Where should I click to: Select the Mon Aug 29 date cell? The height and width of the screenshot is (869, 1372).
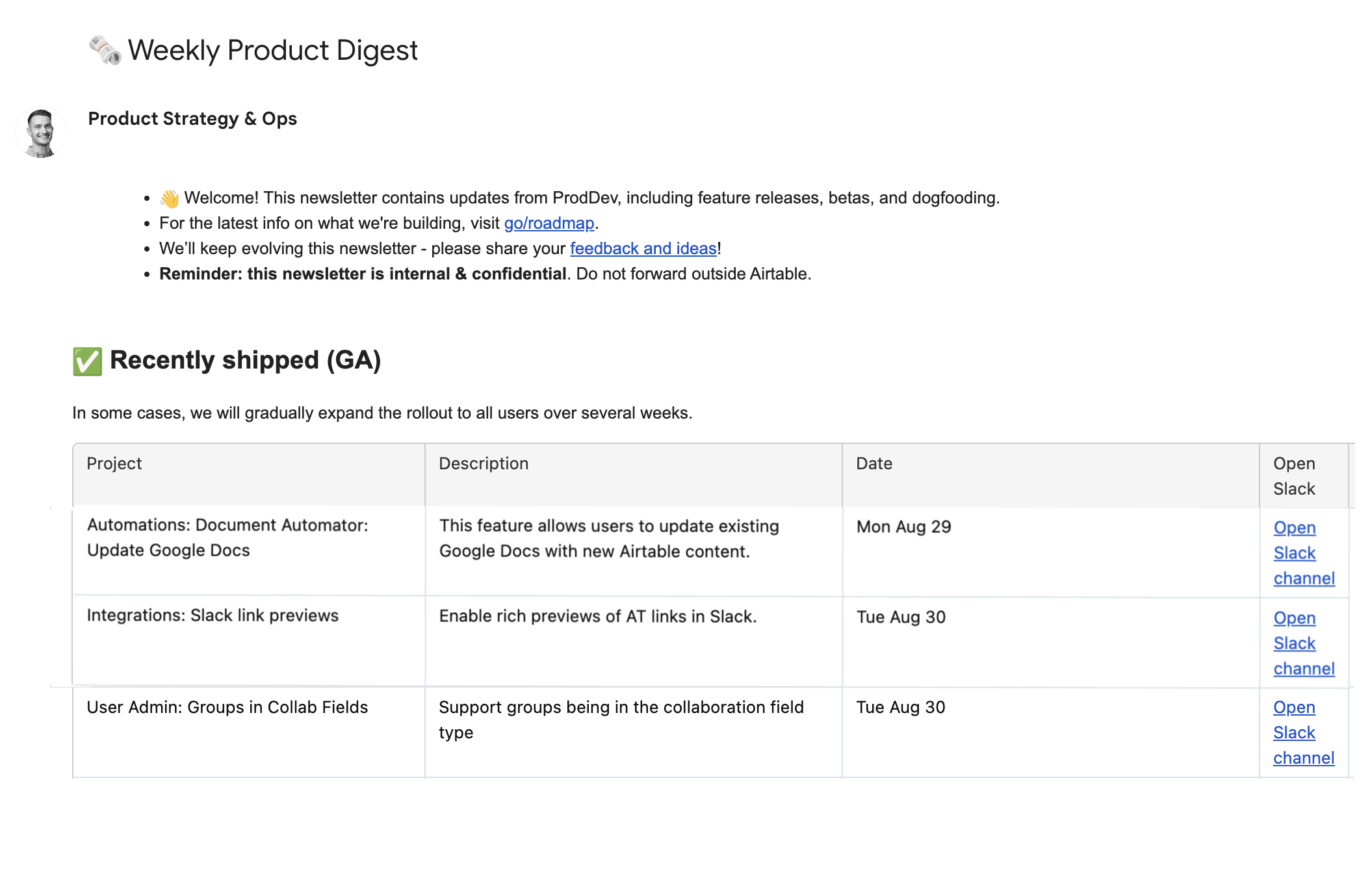(903, 527)
